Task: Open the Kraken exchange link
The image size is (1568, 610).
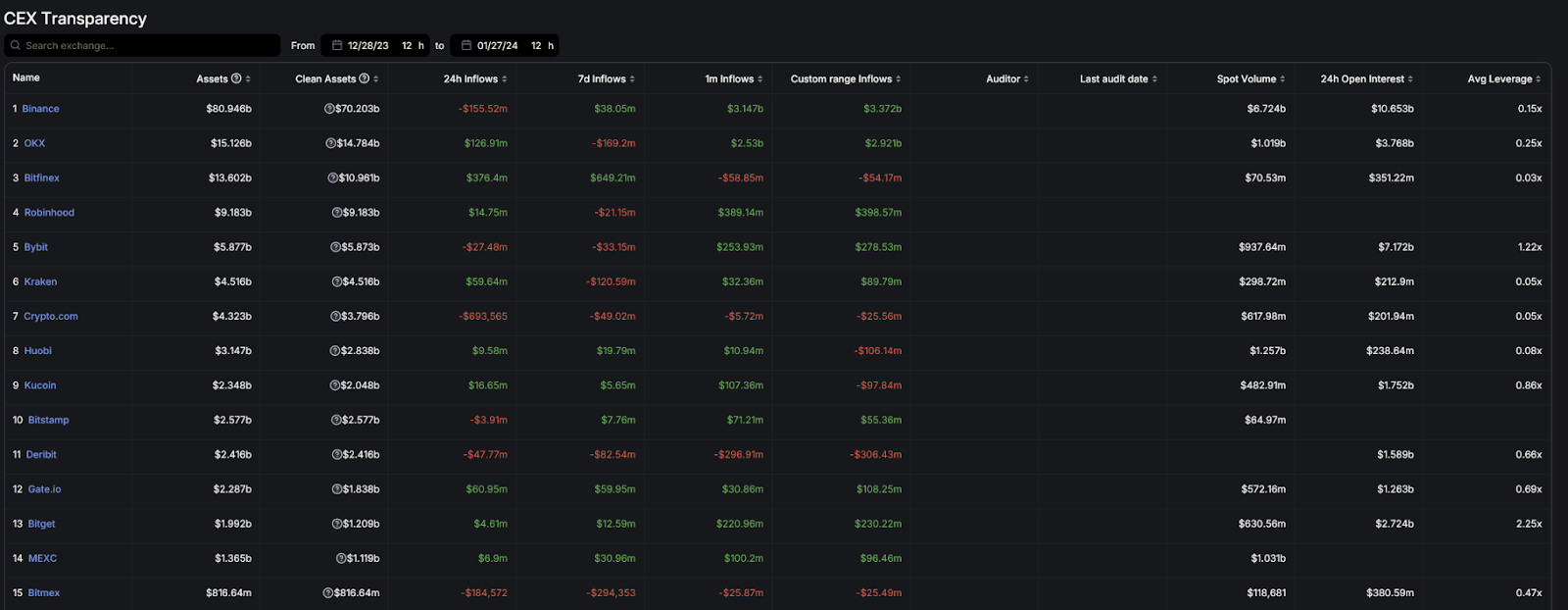Action: coord(40,281)
